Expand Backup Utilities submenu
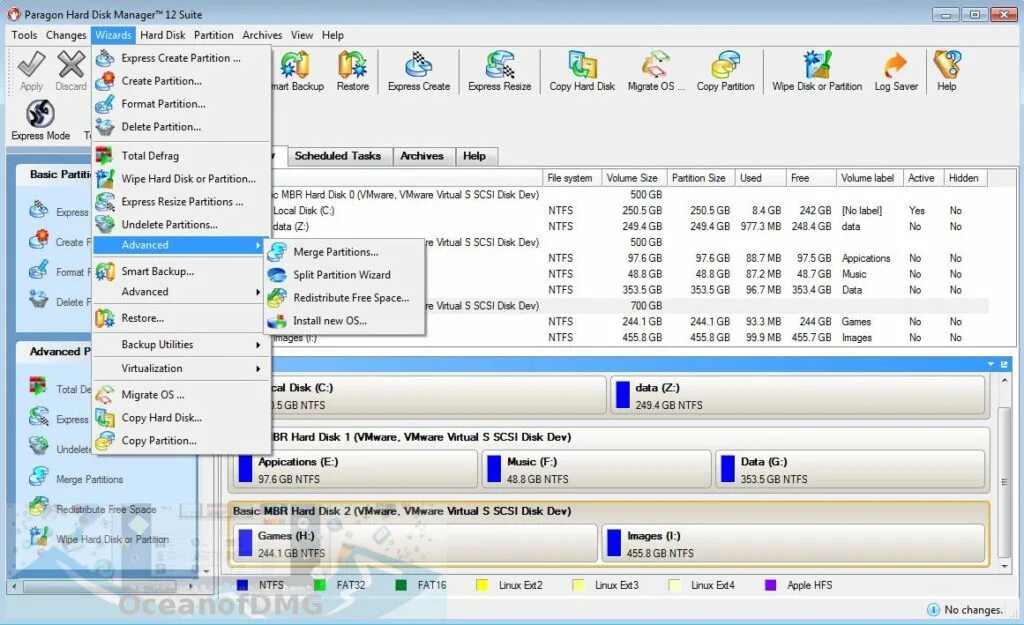 (182, 345)
